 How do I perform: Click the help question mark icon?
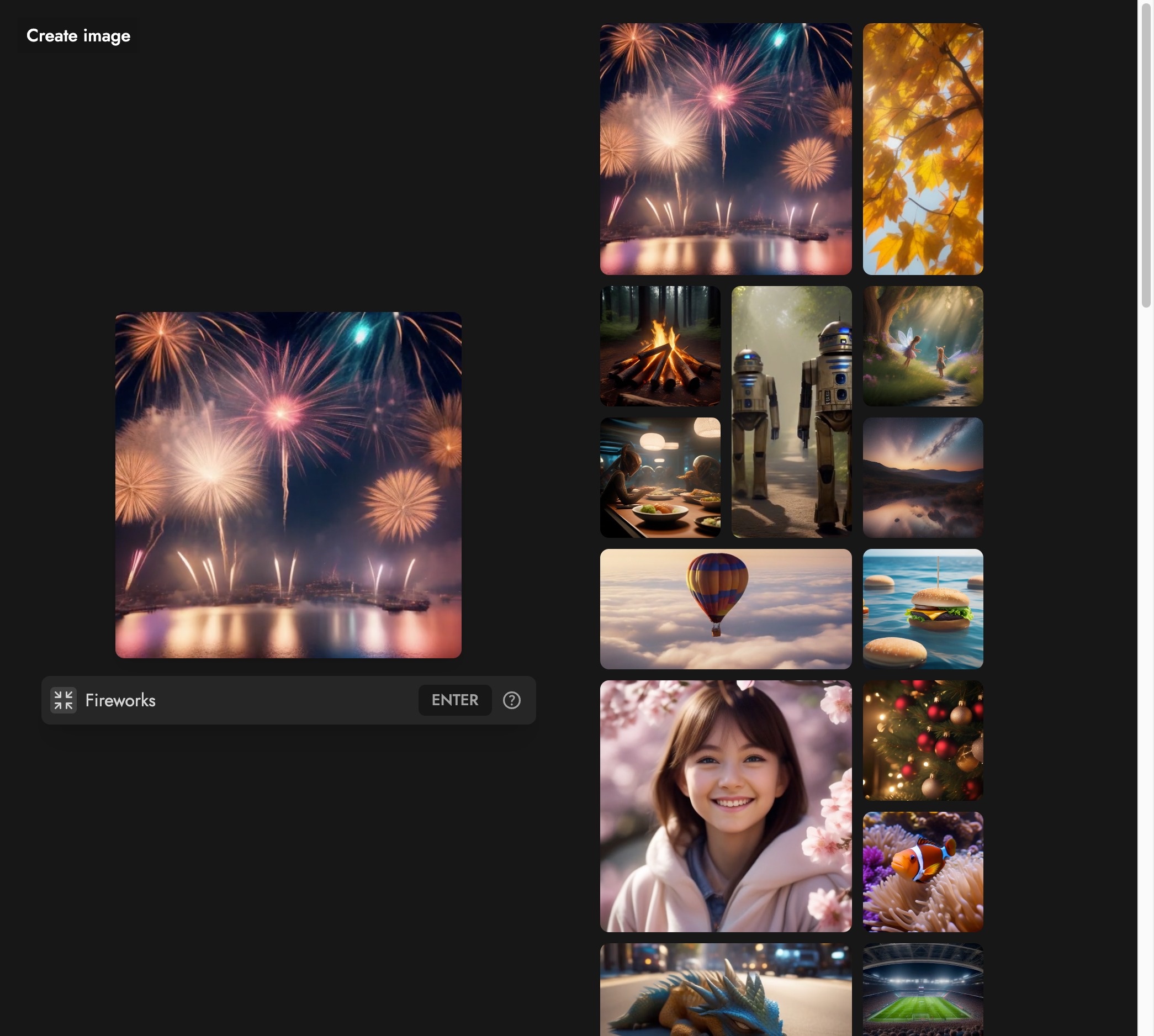511,700
